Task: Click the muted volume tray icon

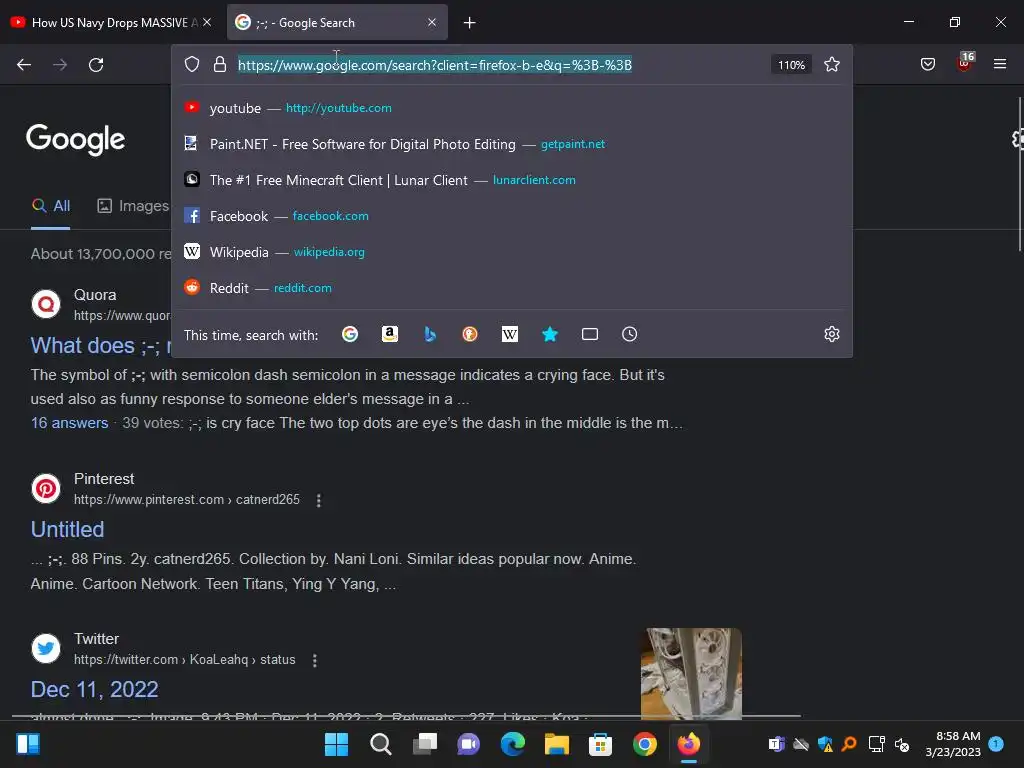Action: pyautogui.click(x=902, y=744)
